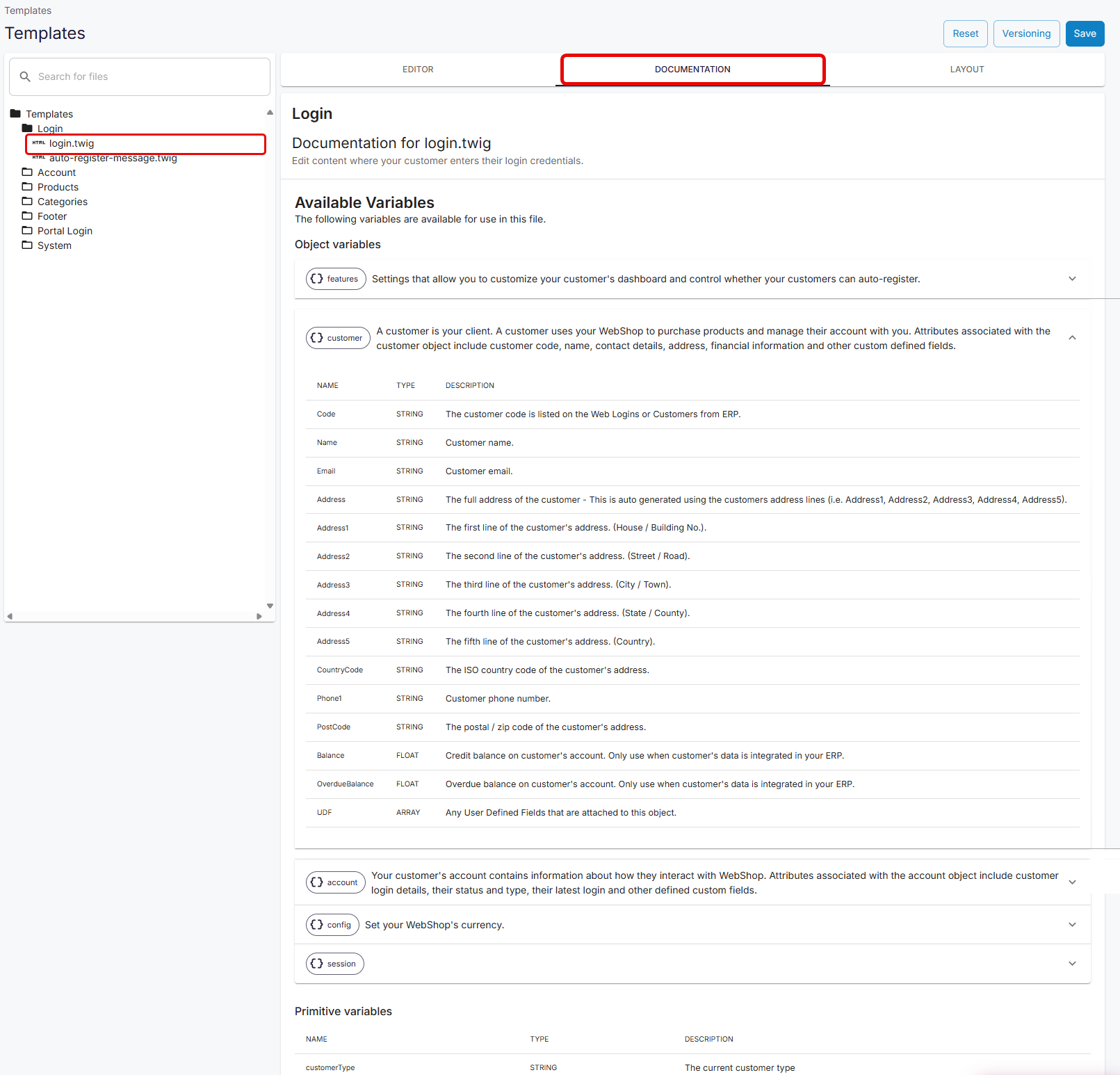
Task: Expand the session variable section
Action: (1072, 964)
